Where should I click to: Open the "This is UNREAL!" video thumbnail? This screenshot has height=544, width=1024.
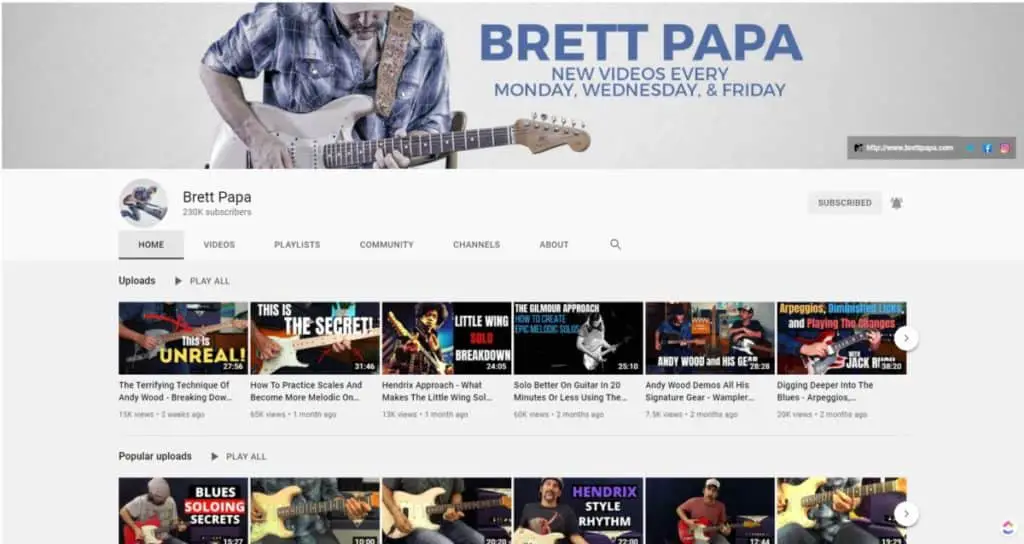click(184, 338)
